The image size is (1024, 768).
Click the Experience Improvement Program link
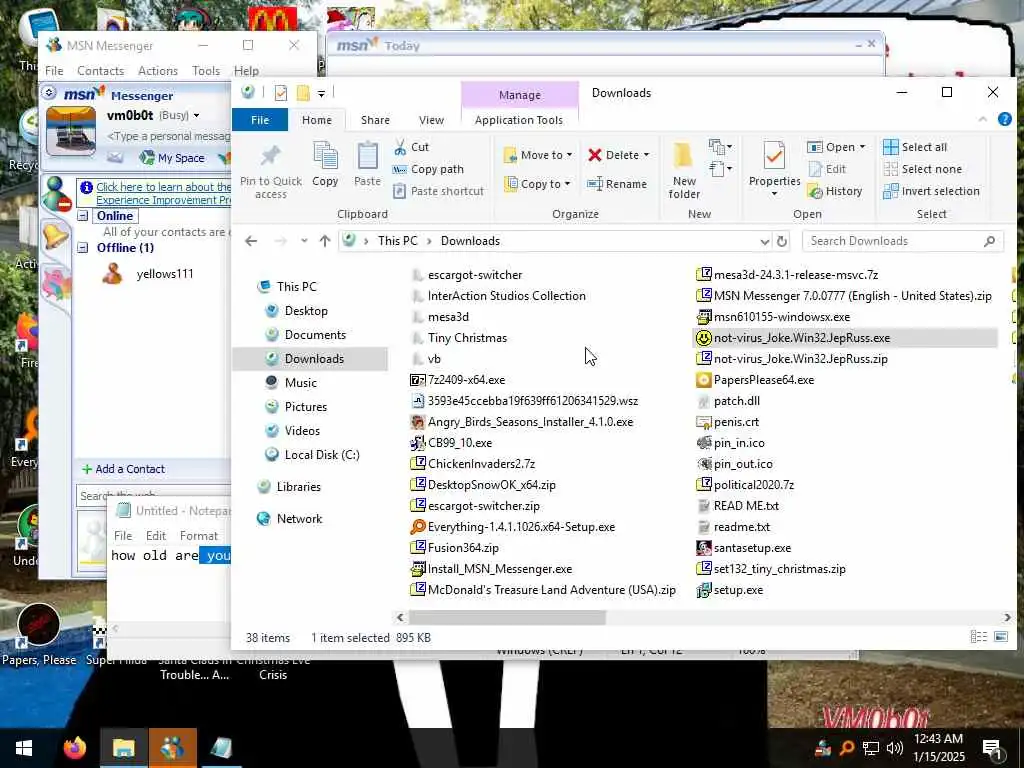(x=163, y=193)
